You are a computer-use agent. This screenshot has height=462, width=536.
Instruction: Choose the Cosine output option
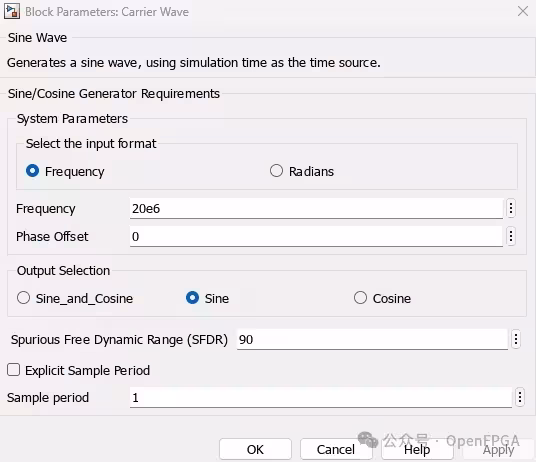pyautogui.click(x=360, y=298)
